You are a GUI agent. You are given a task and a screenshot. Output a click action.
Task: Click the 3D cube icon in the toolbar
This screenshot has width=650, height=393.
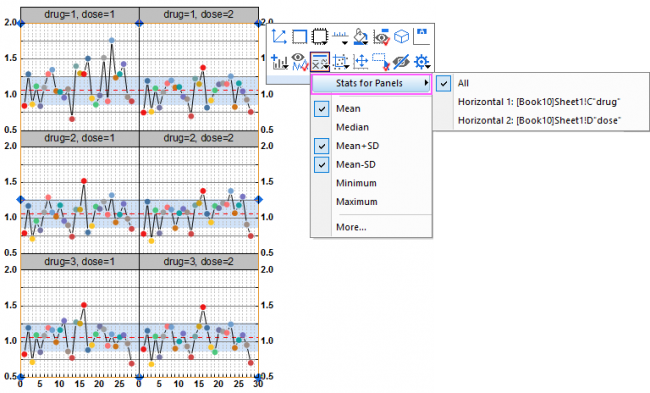point(401,37)
